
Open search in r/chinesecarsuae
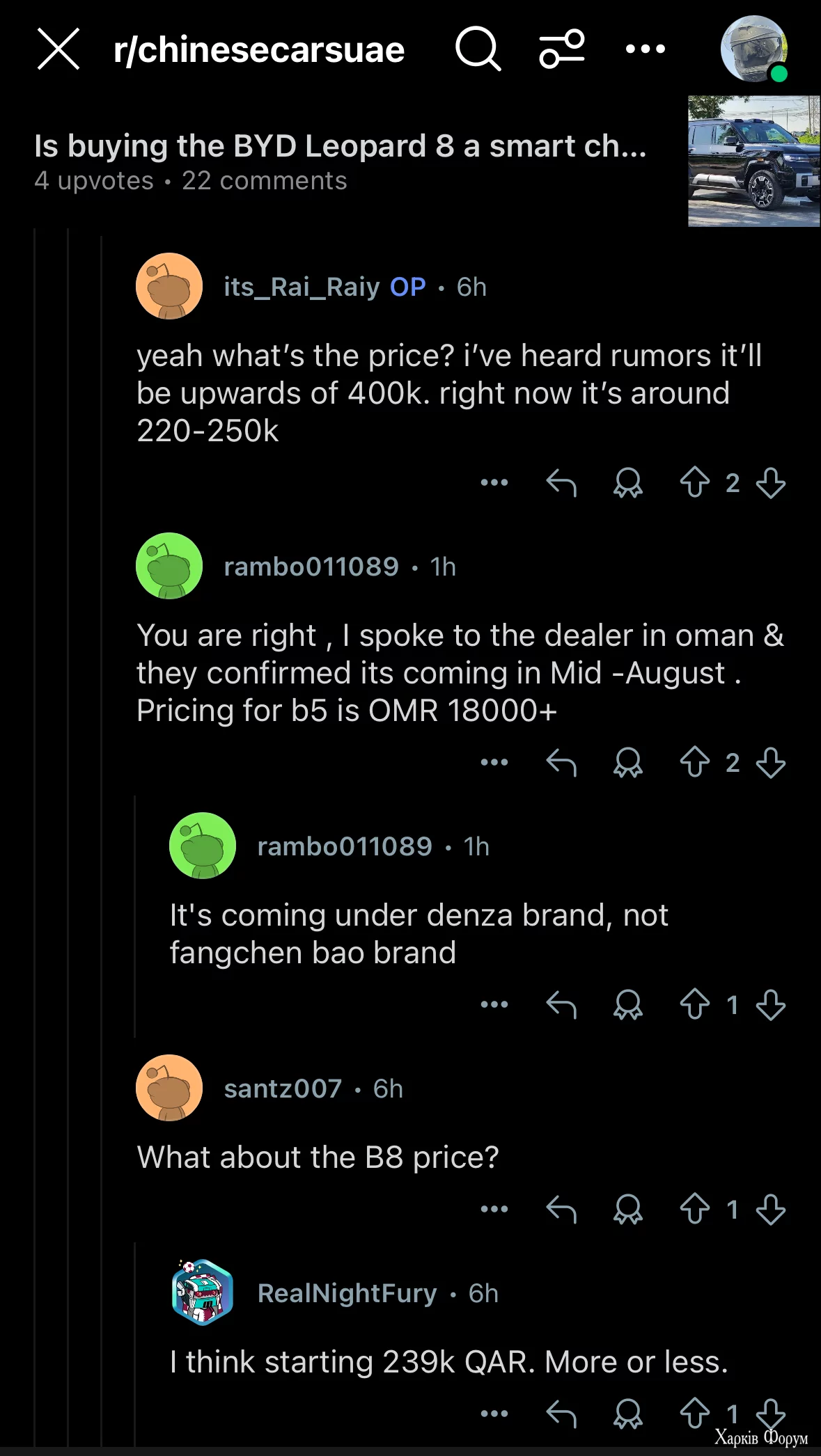coord(478,49)
